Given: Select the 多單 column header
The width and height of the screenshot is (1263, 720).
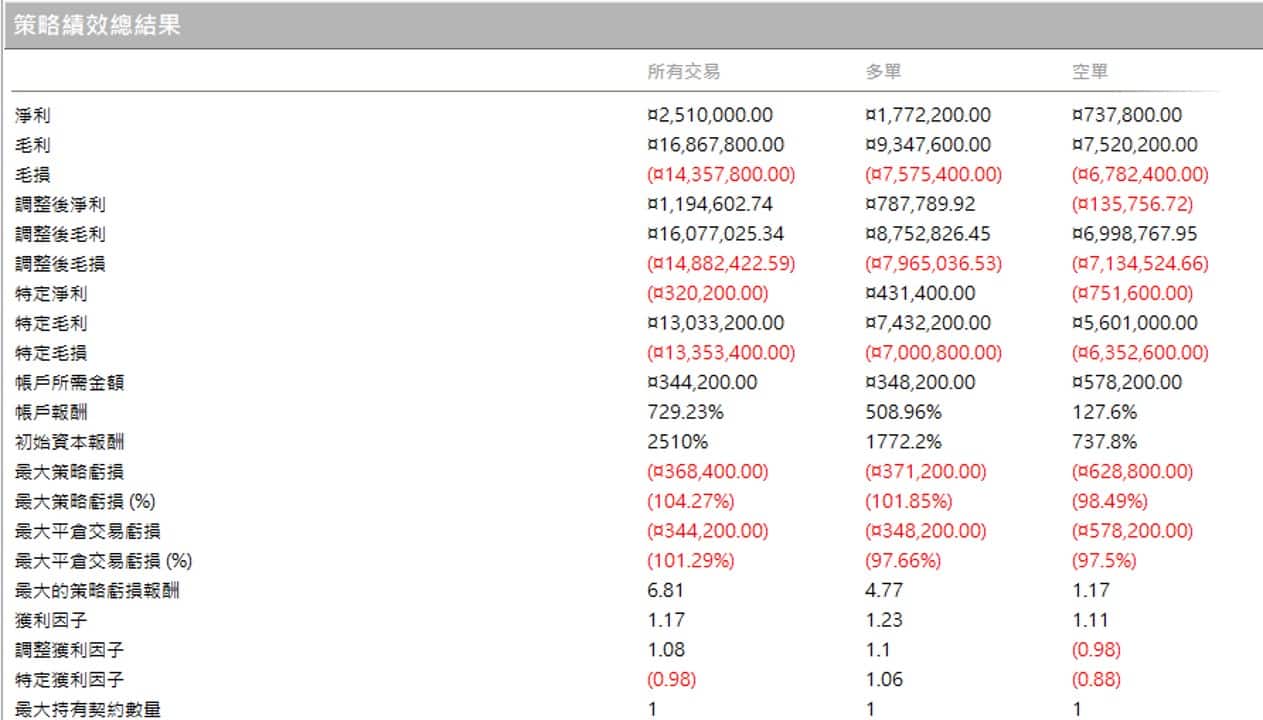Looking at the screenshot, I should point(886,72).
